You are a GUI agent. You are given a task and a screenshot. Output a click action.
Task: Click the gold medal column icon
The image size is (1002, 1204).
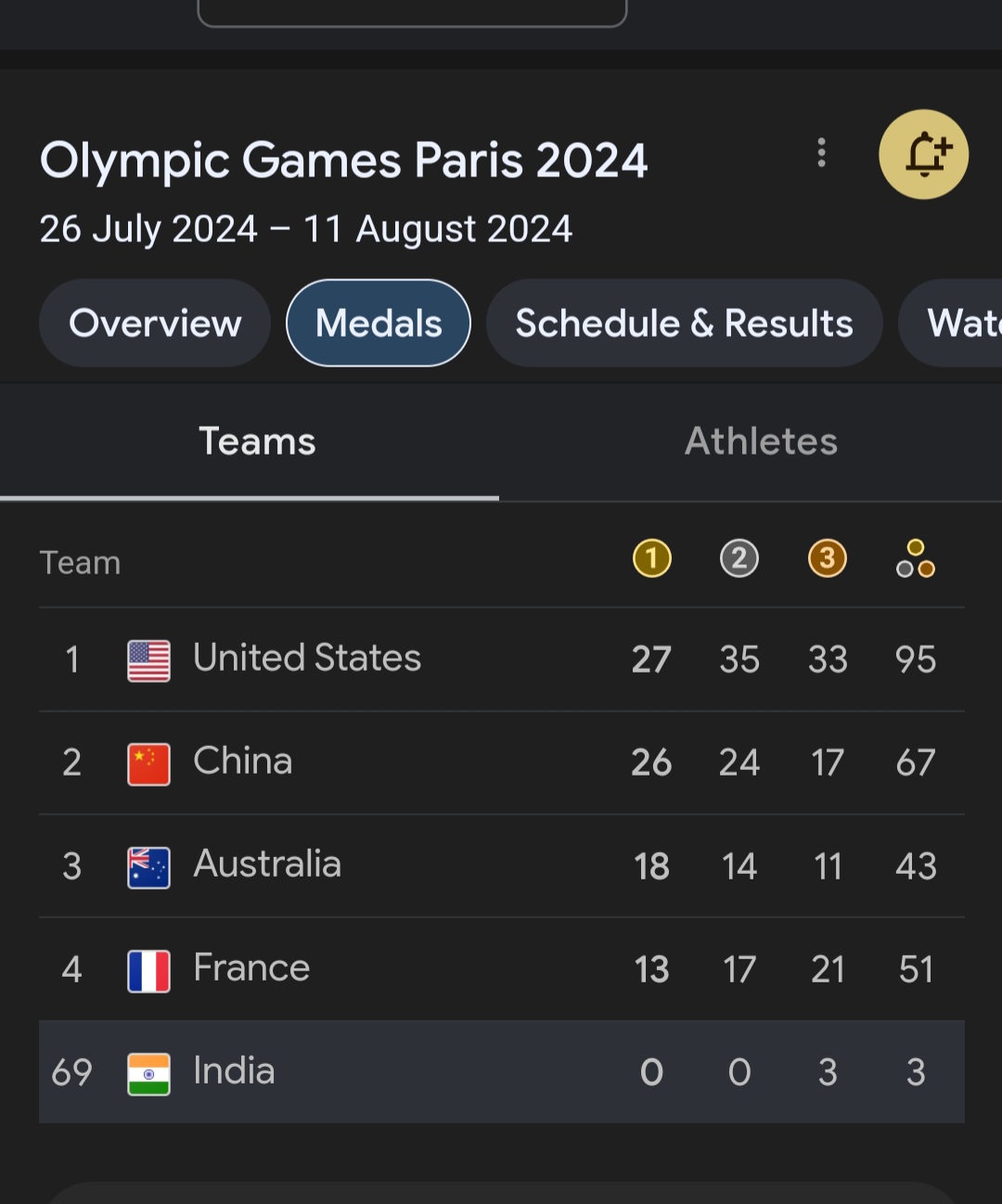651,558
